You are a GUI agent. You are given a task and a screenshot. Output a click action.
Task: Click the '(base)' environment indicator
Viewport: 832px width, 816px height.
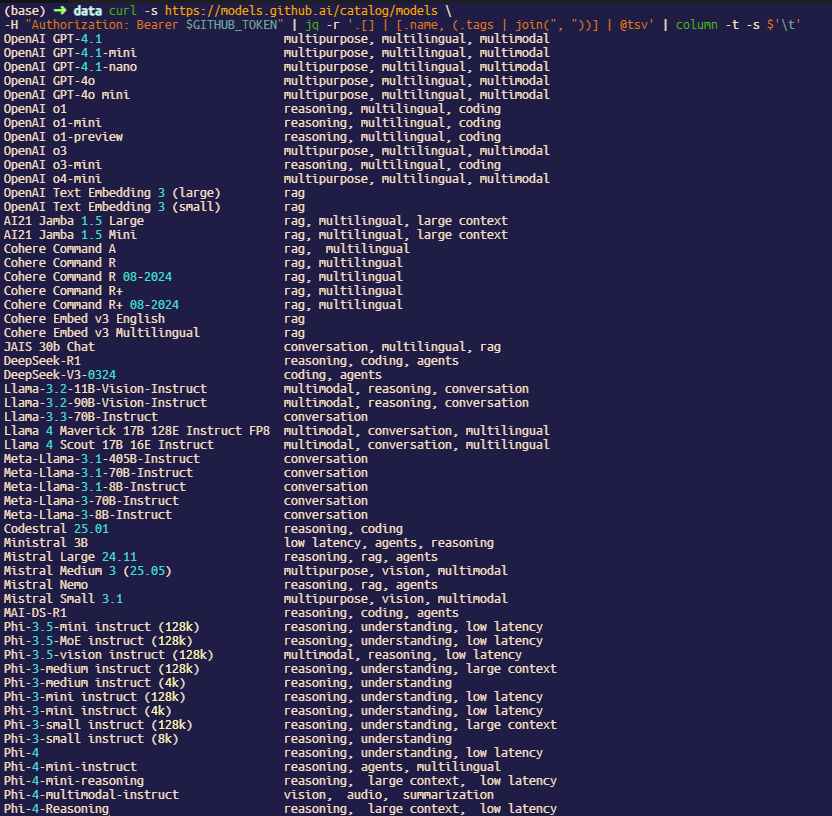(25, 11)
